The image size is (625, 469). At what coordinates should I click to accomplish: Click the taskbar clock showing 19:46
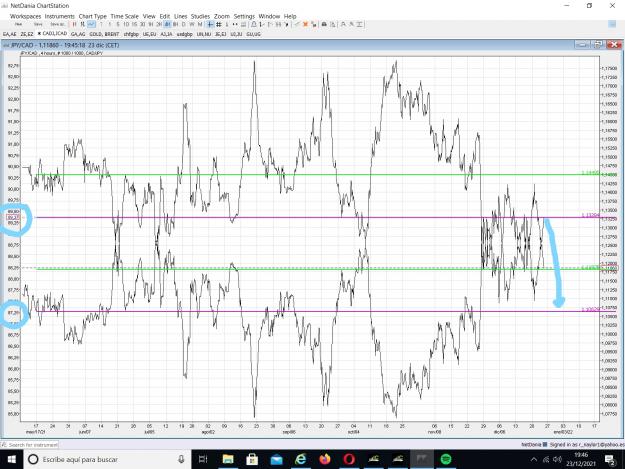click(x=581, y=459)
